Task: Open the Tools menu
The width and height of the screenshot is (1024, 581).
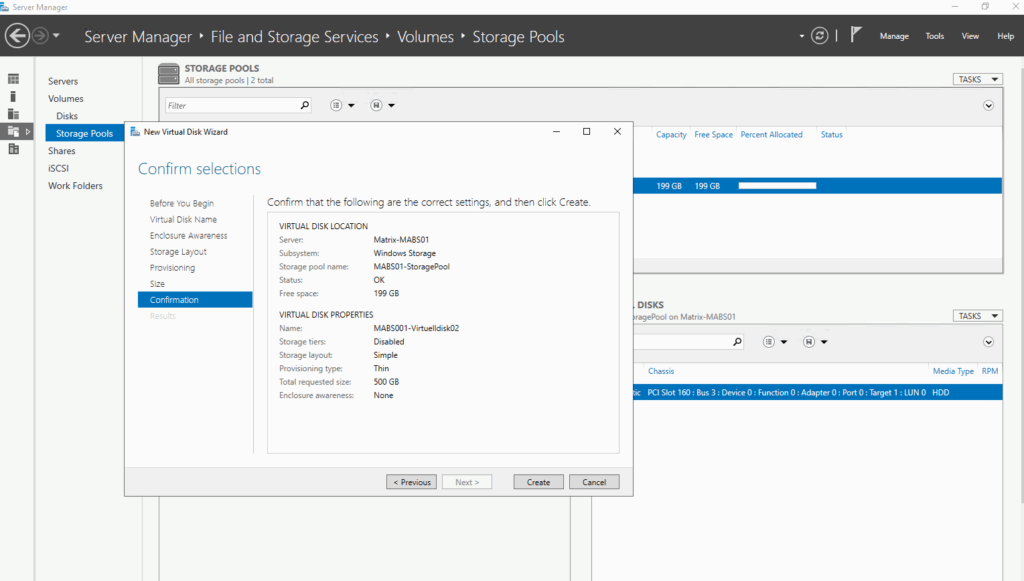Action: pos(935,36)
